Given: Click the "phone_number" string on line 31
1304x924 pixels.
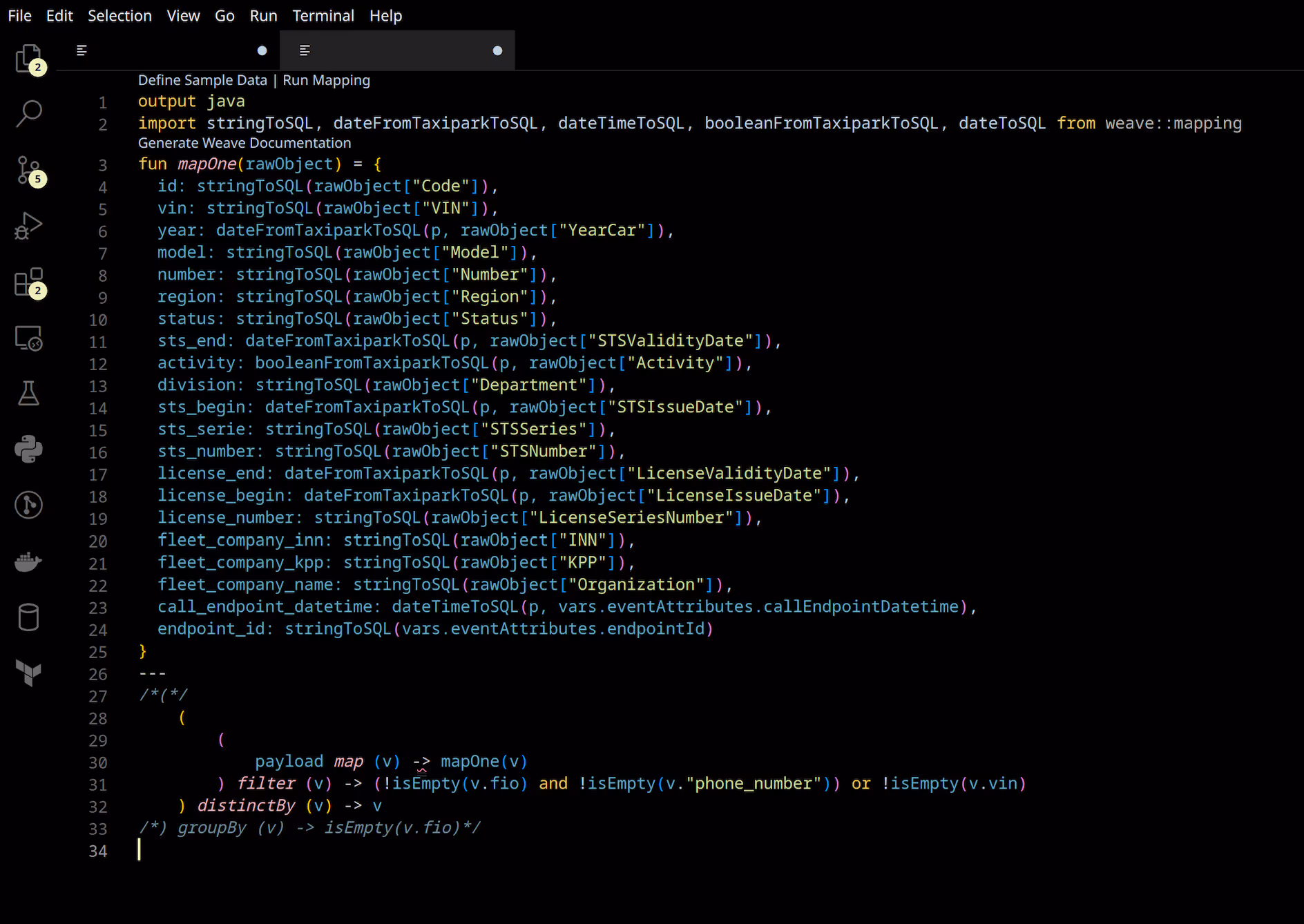Looking at the screenshot, I should (x=753, y=783).
